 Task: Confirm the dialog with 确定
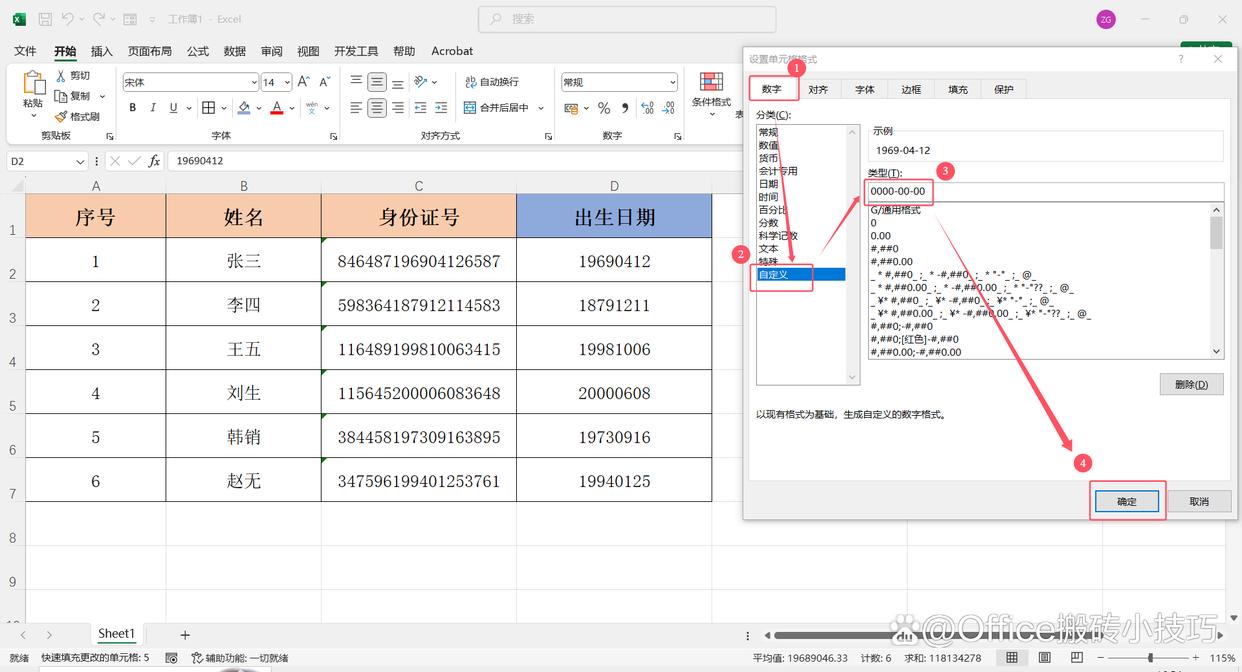click(x=1127, y=501)
